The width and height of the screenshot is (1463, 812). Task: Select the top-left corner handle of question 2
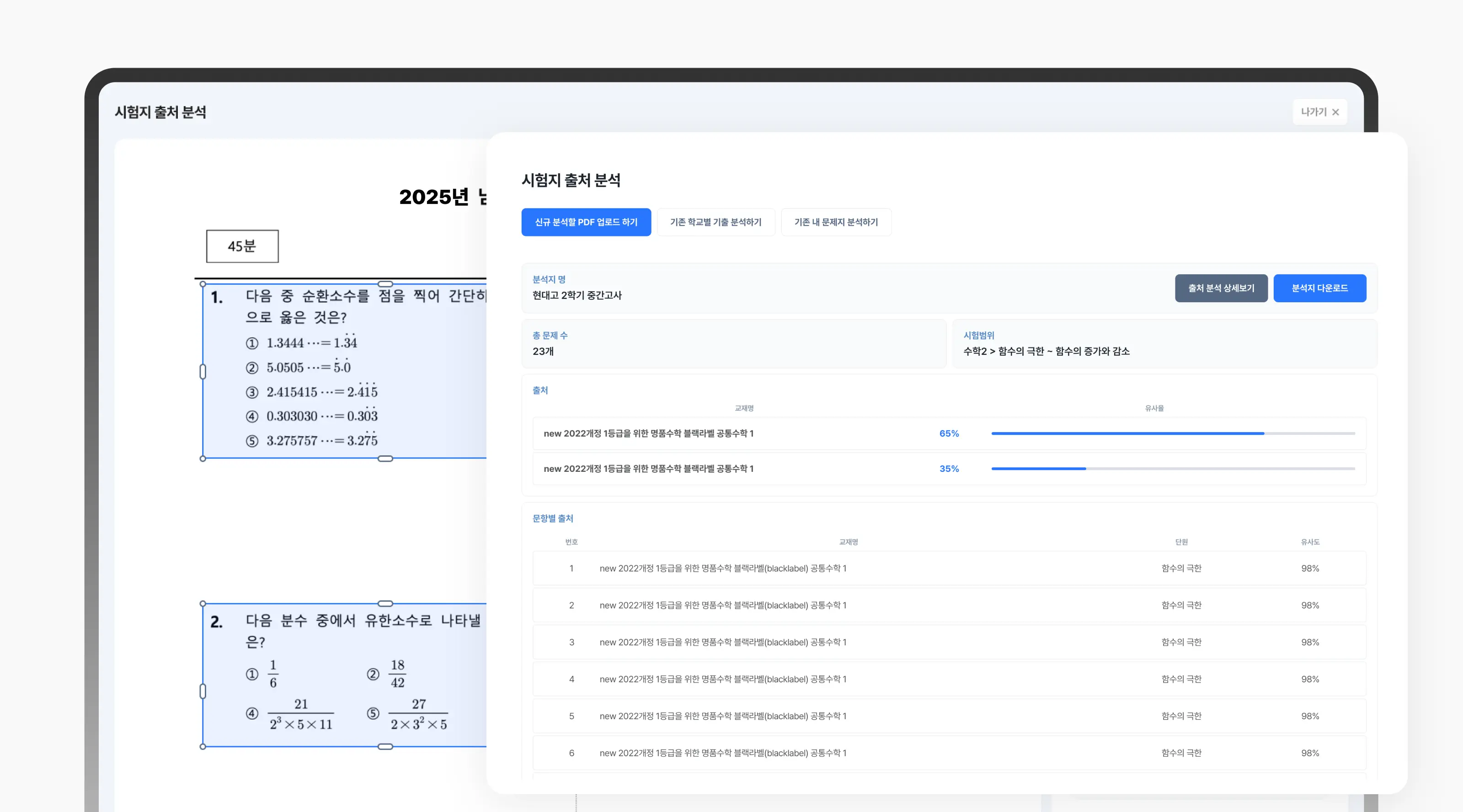click(x=203, y=604)
